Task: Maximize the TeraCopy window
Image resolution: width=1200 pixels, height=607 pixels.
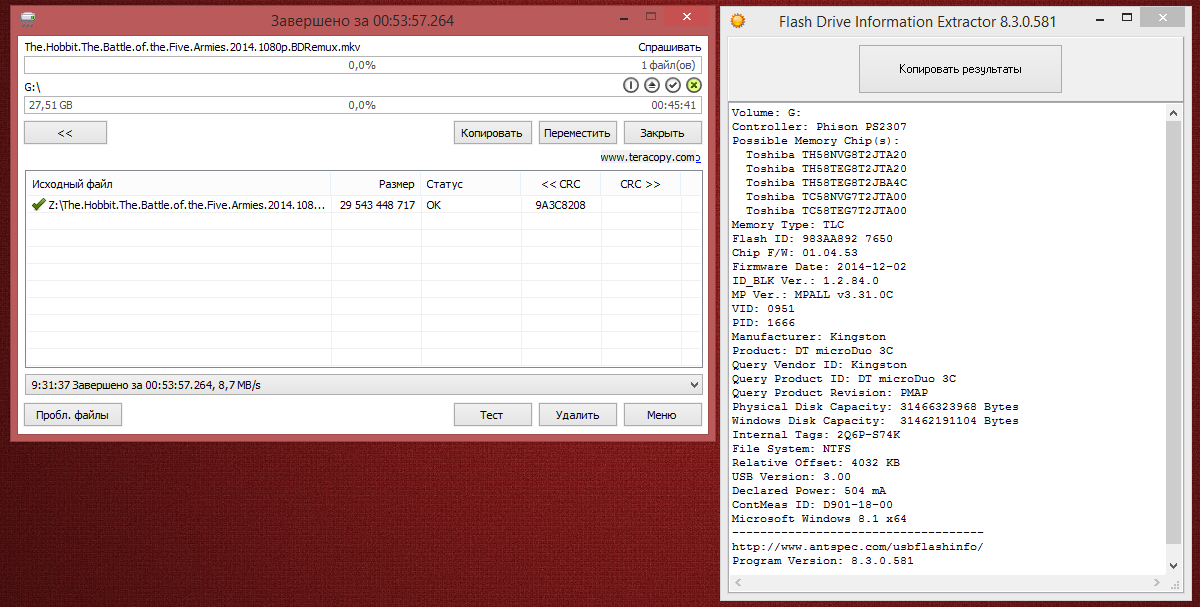Action: pos(651,18)
